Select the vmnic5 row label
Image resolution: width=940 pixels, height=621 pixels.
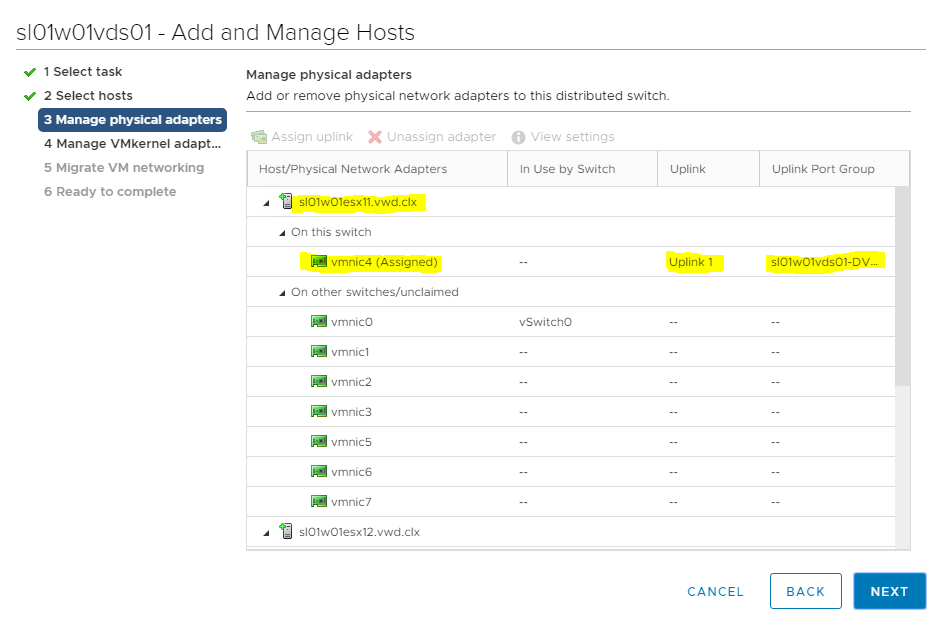coord(351,442)
